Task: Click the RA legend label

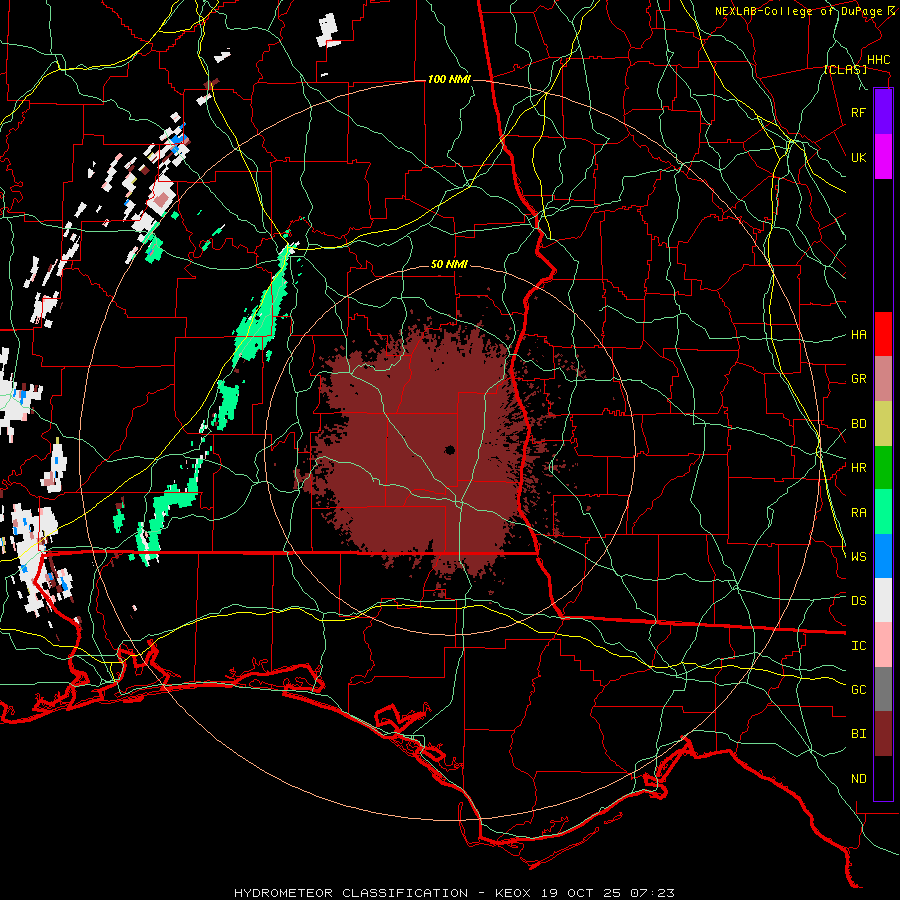Action: (858, 513)
